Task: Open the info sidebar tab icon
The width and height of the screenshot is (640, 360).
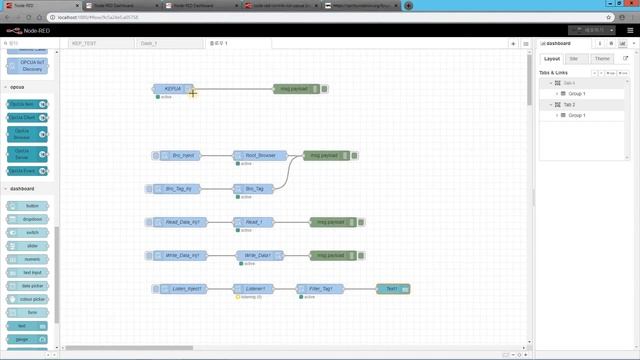Action: click(600, 43)
